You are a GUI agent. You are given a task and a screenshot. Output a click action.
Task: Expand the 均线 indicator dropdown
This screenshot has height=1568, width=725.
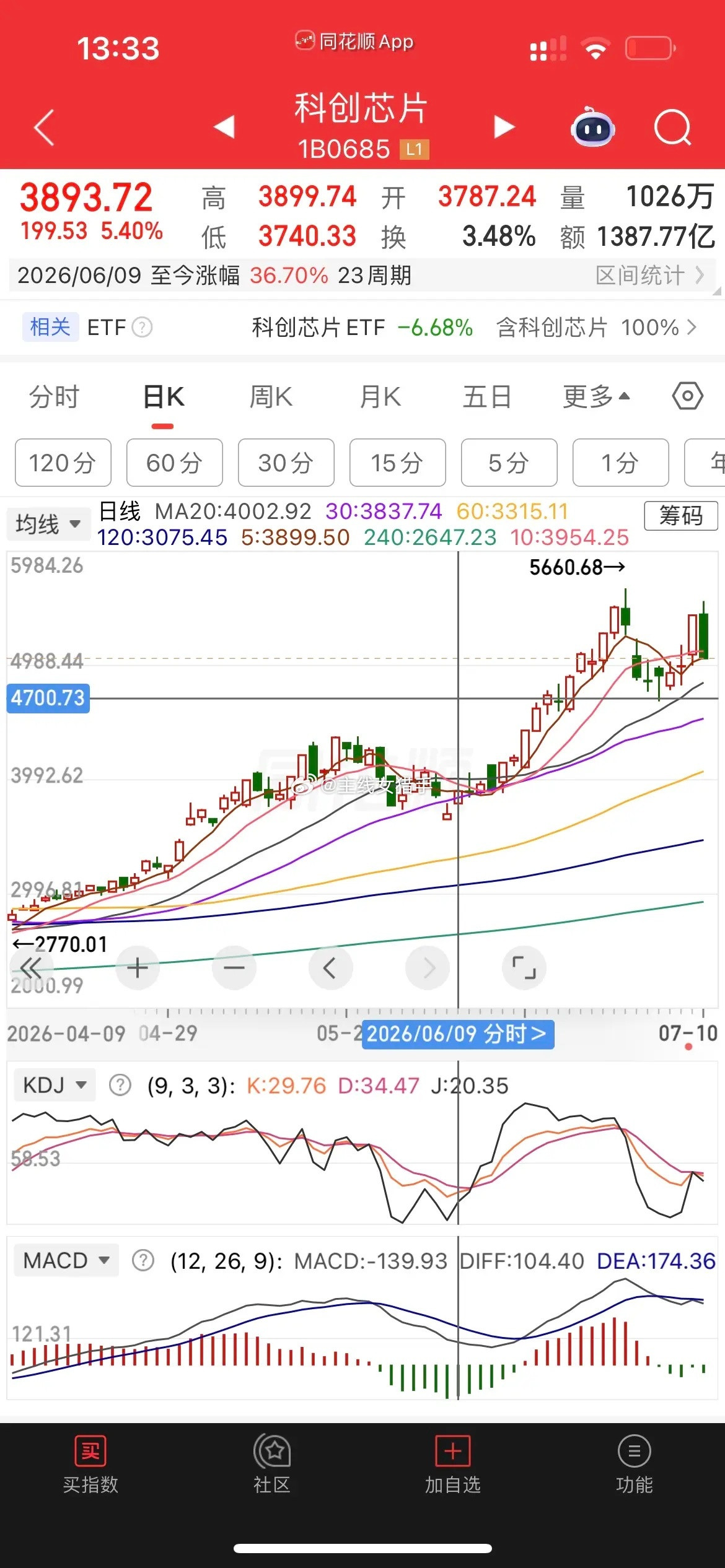click(48, 524)
